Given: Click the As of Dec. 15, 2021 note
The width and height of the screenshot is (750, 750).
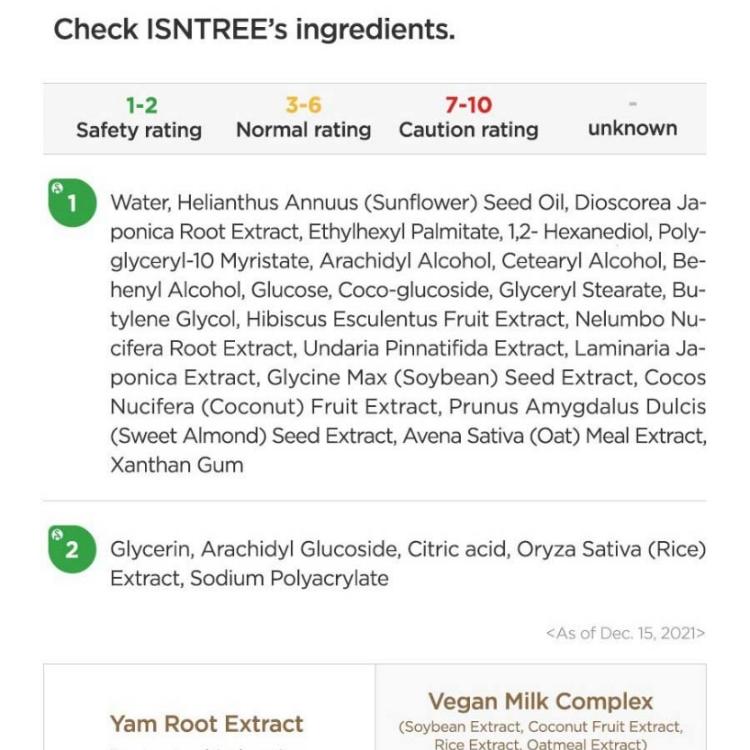Looking at the screenshot, I should pos(626,633).
